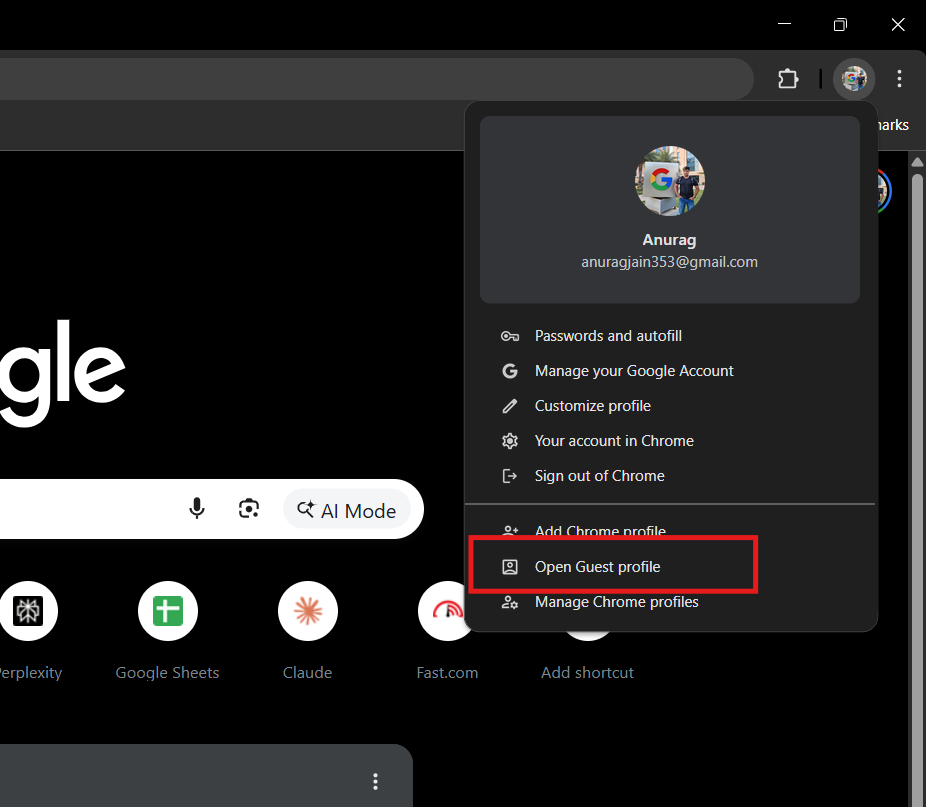Start voice search with microphone icon

(197, 509)
